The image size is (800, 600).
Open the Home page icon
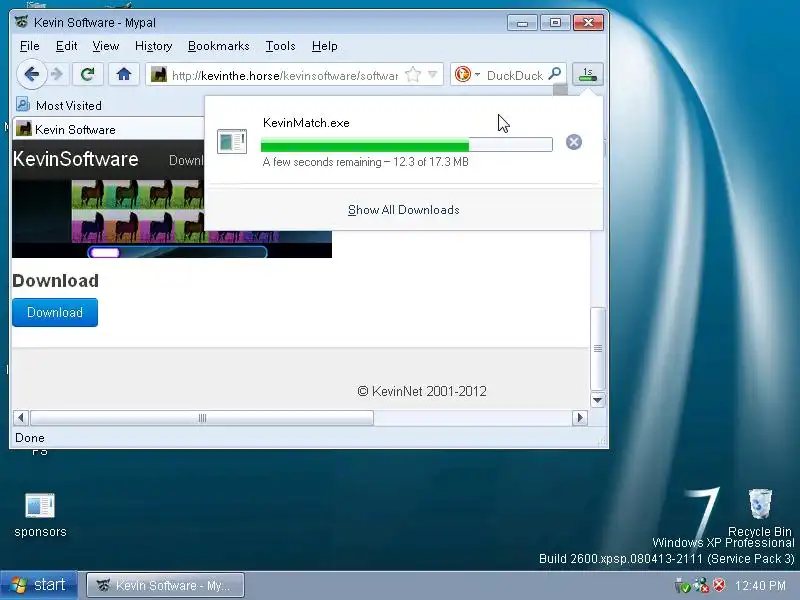(x=123, y=74)
